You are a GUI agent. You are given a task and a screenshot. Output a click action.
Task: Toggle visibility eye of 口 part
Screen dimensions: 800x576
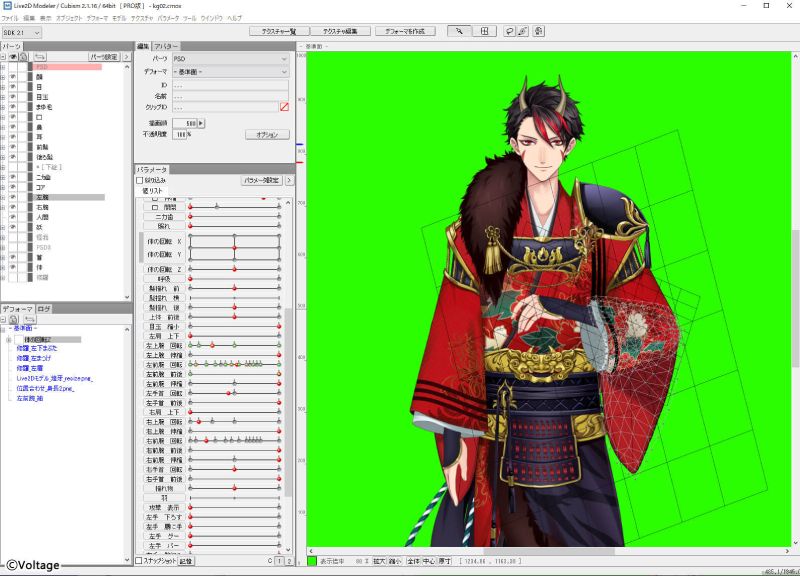[13, 117]
